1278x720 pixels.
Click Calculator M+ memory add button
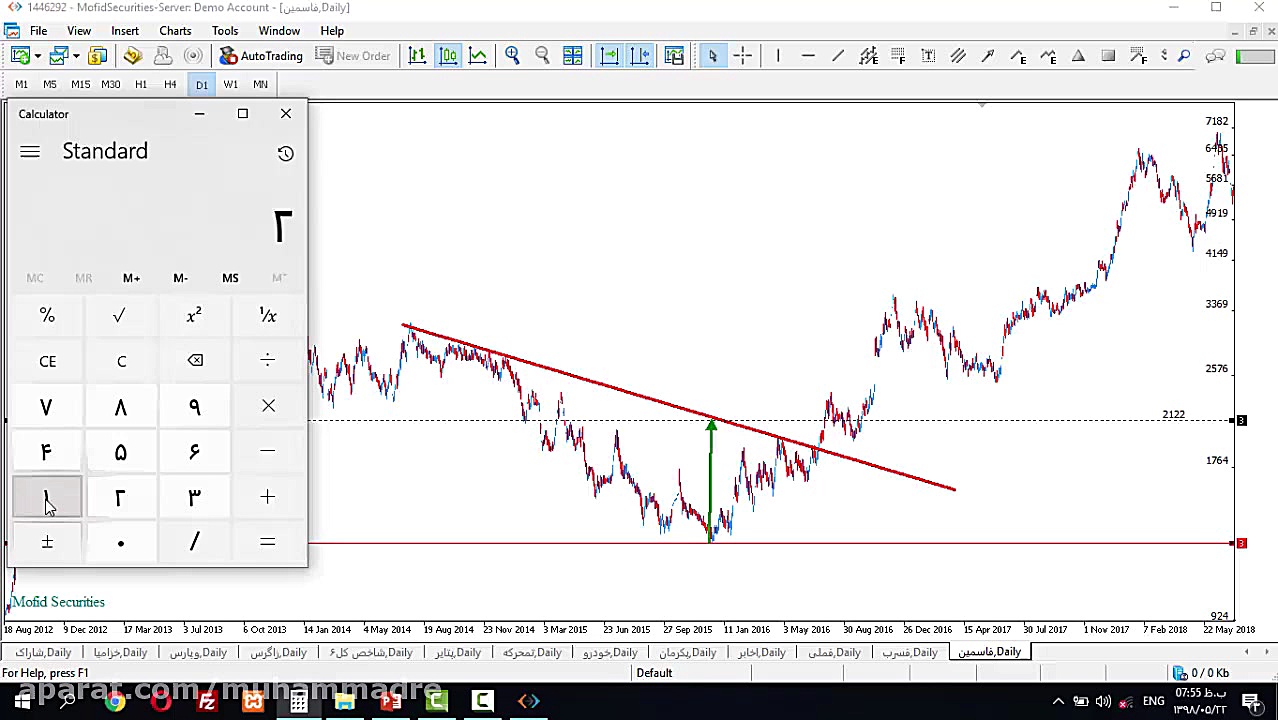point(131,278)
